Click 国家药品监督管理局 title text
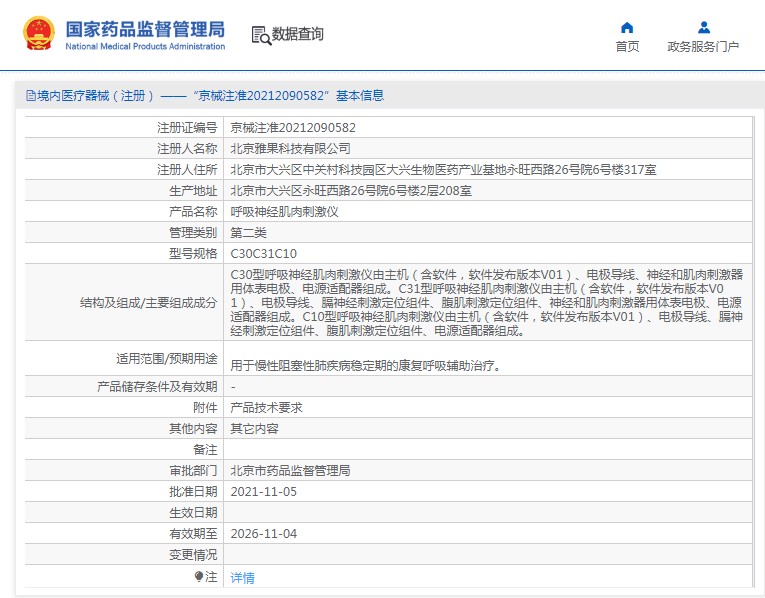The height and width of the screenshot is (598, 765). (145, 29)
